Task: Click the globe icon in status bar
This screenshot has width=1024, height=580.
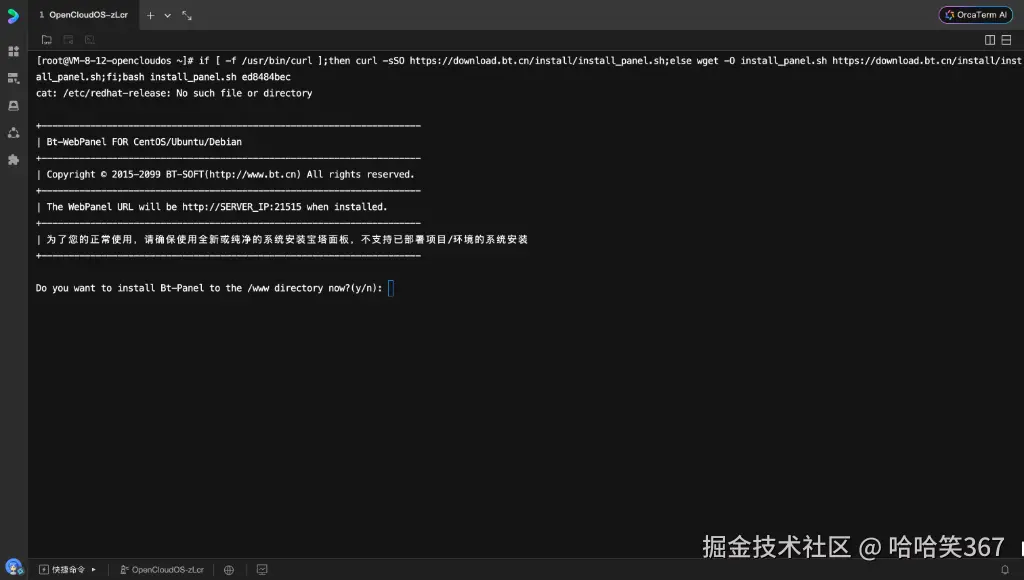Action: click(229, 570)
